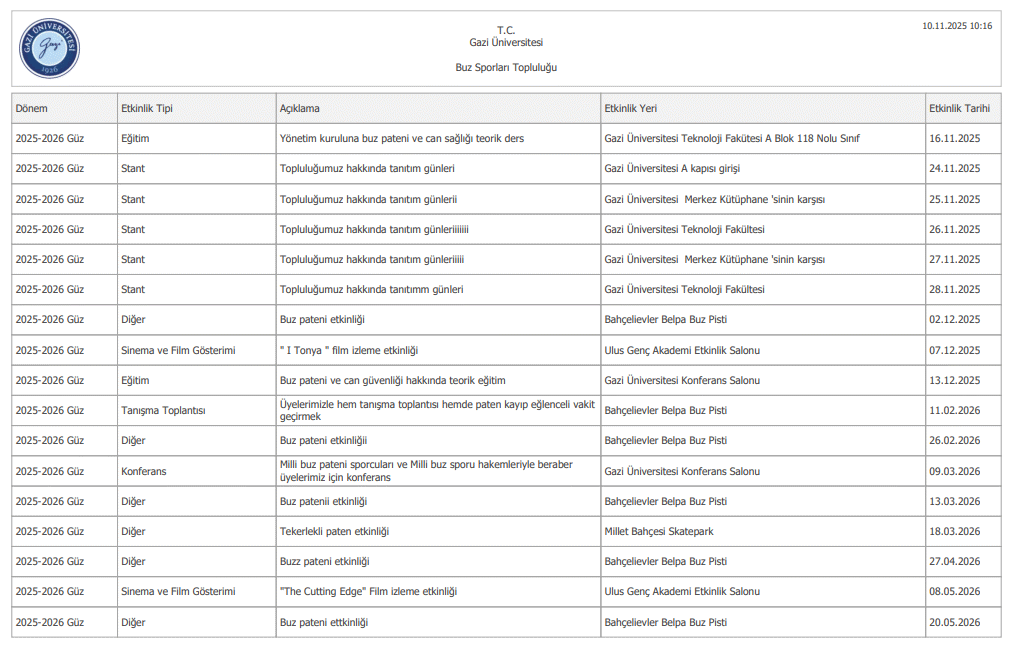
Task: Select the Millet Bahçesi Skatepark location
Action: [x=659, y=532]
